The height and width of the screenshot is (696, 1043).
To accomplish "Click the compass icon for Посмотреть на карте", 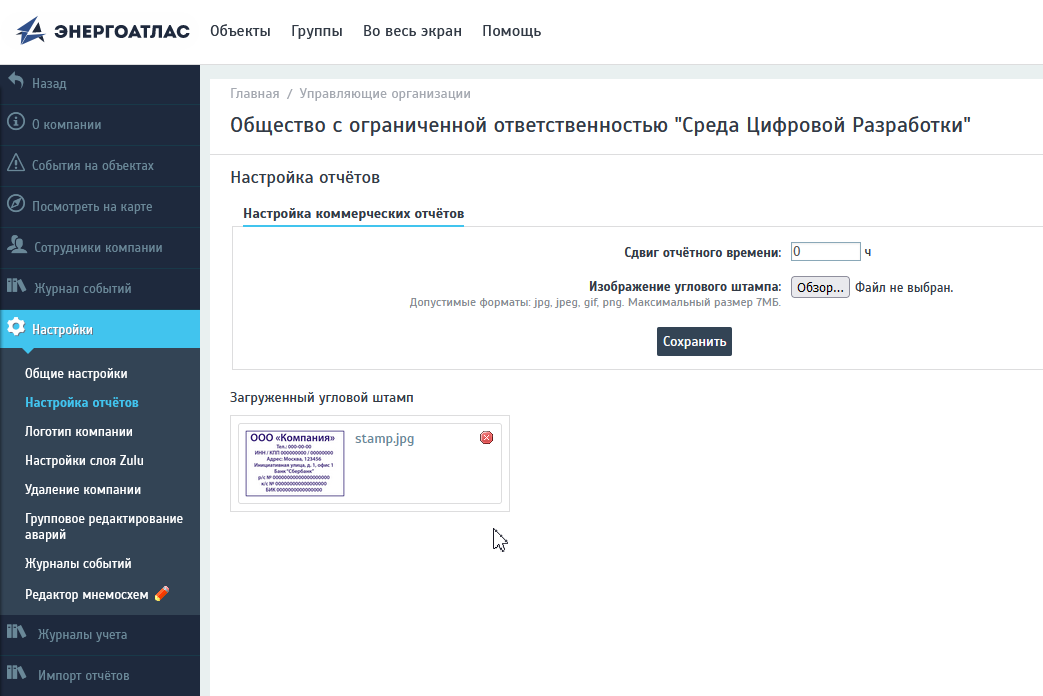I will pyautogui.click(x=16, y=205).
